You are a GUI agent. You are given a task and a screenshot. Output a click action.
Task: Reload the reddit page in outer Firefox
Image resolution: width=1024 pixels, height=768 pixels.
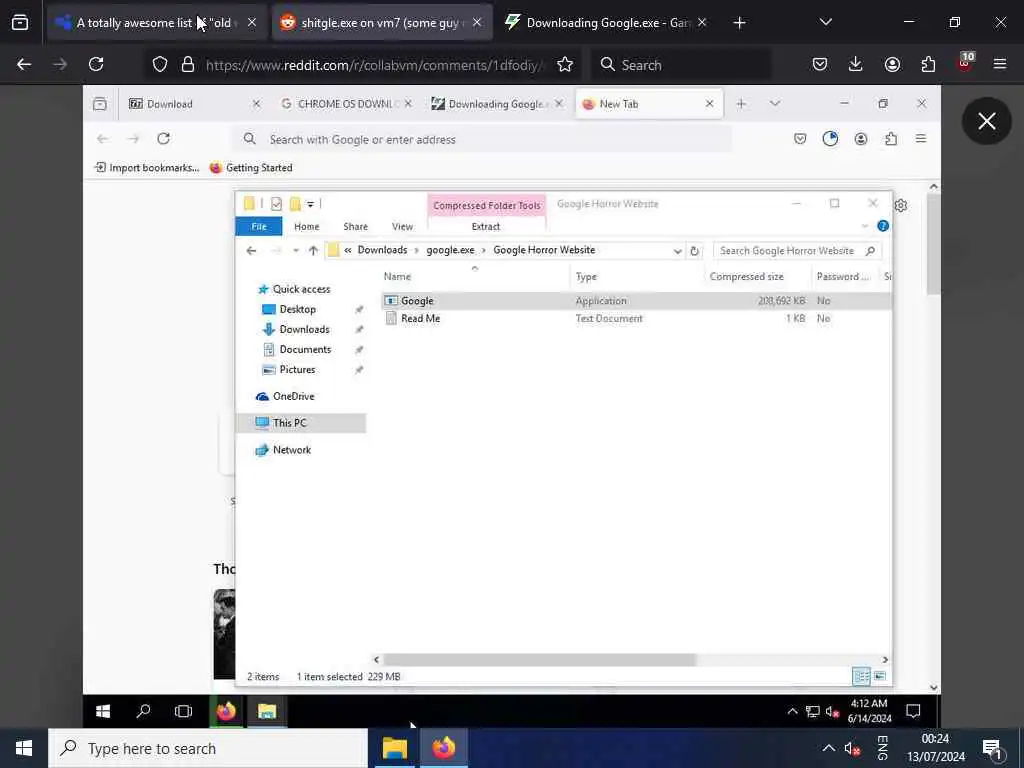(x=96, y=64)
